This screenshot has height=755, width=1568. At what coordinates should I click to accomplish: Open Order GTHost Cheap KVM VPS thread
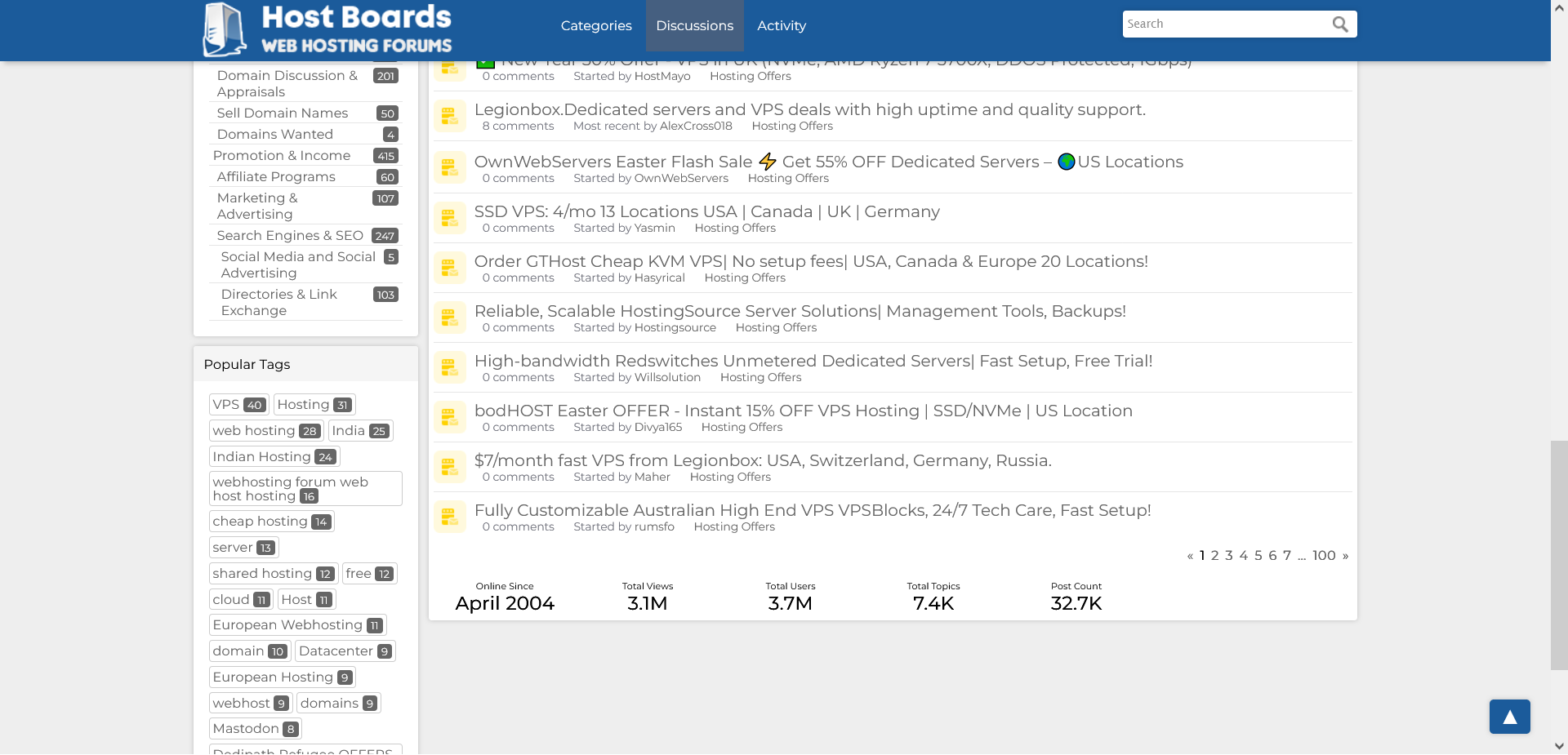point(810,261)
